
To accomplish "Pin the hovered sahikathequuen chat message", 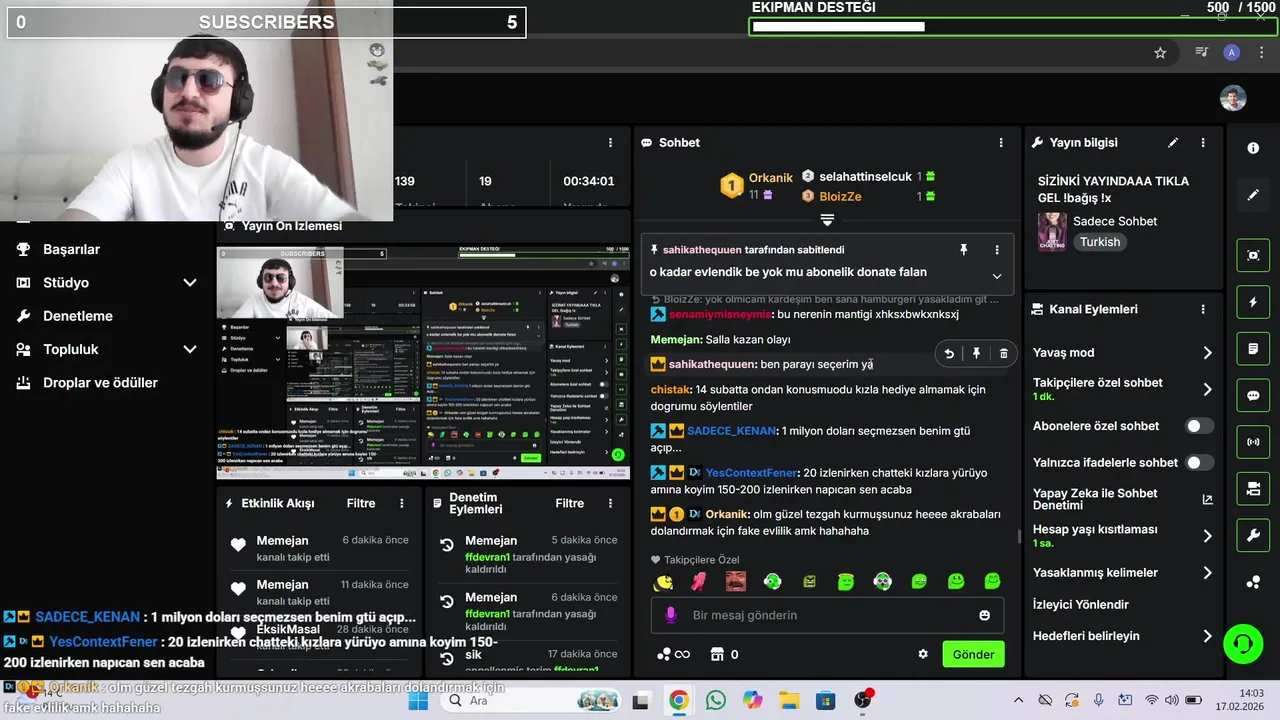I will 976,354.
